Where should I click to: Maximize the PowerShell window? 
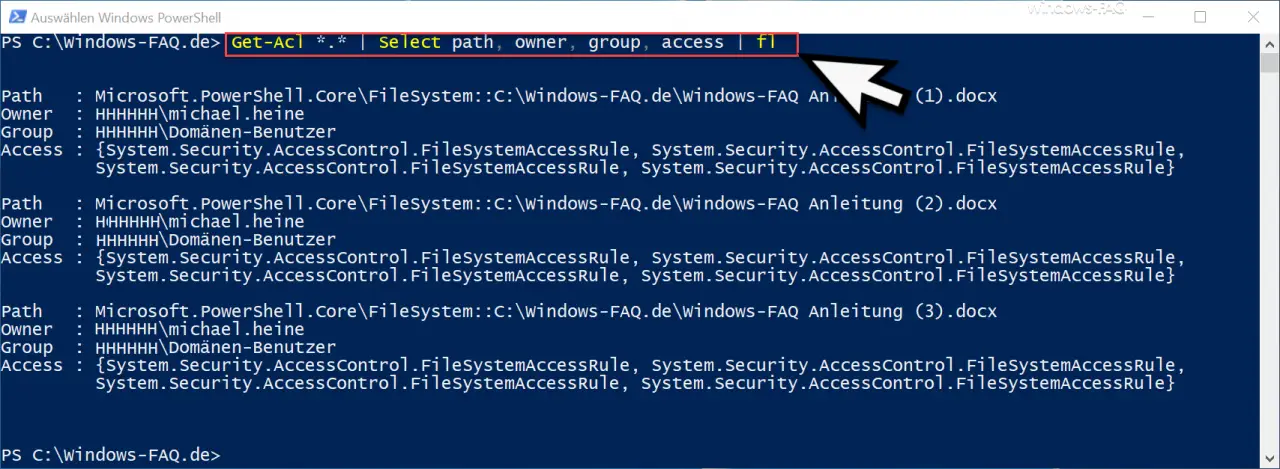tap(1200, 16)
